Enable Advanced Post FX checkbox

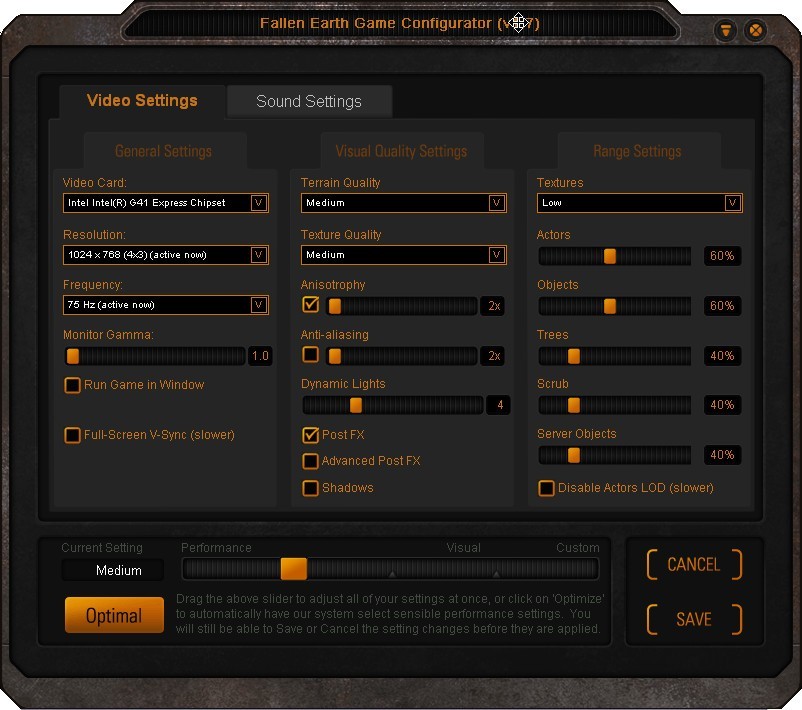(x=310, y=461)
